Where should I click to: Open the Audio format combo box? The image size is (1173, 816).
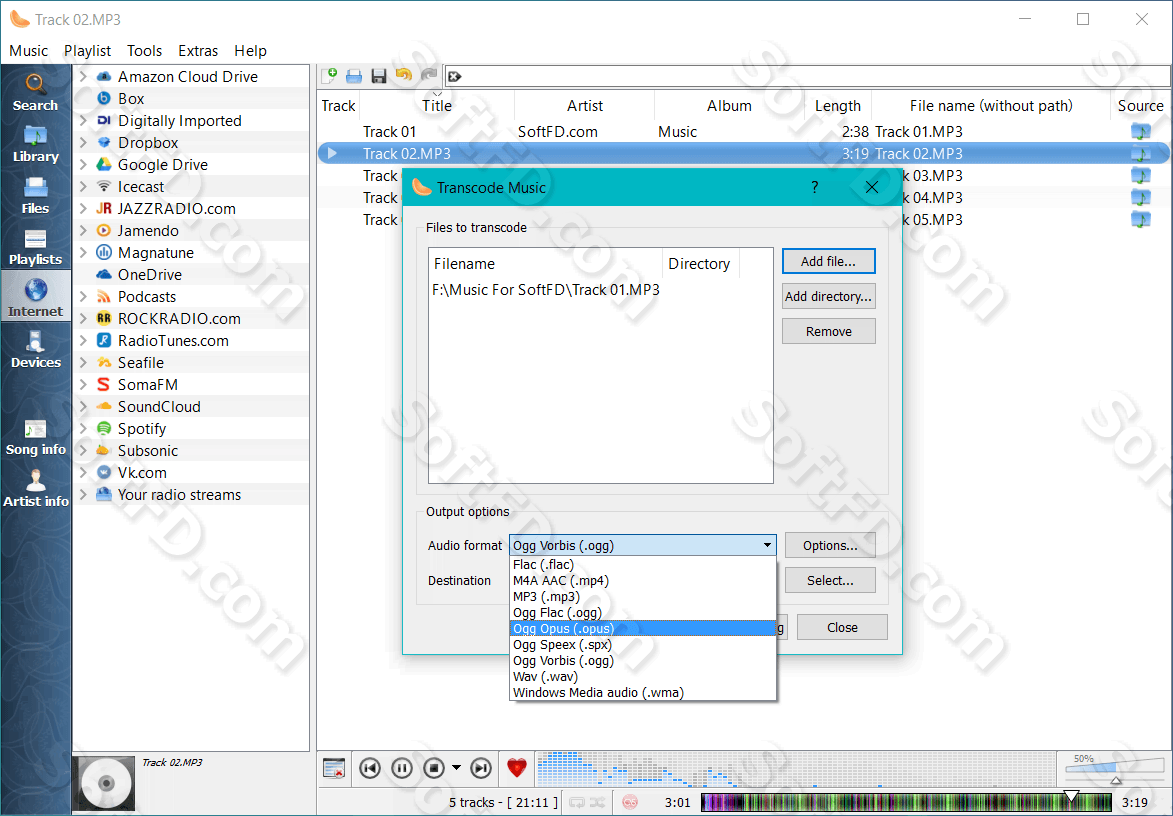[643, 545]
